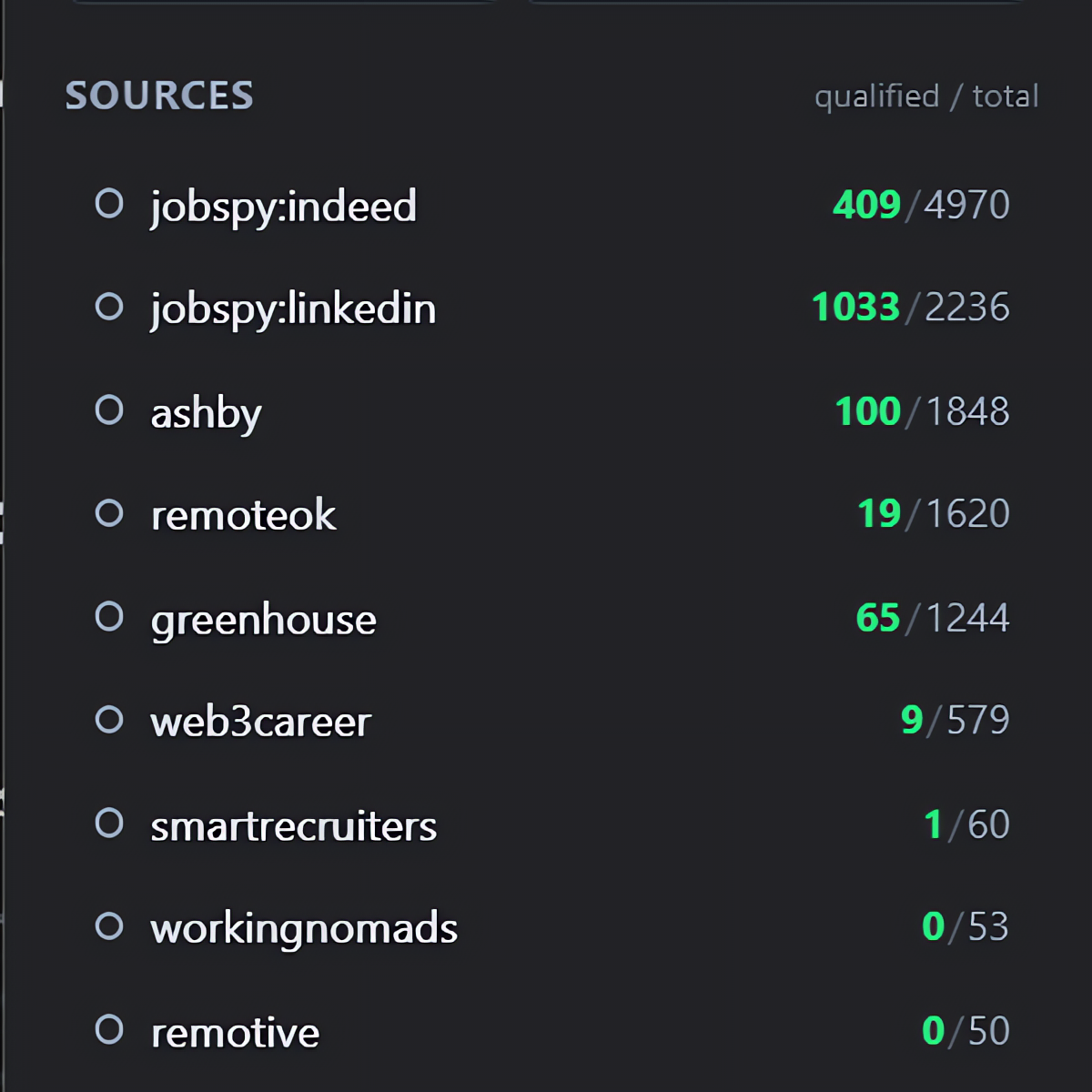
Task: Toggle the remoteok source circle
Action: [109, 513]
